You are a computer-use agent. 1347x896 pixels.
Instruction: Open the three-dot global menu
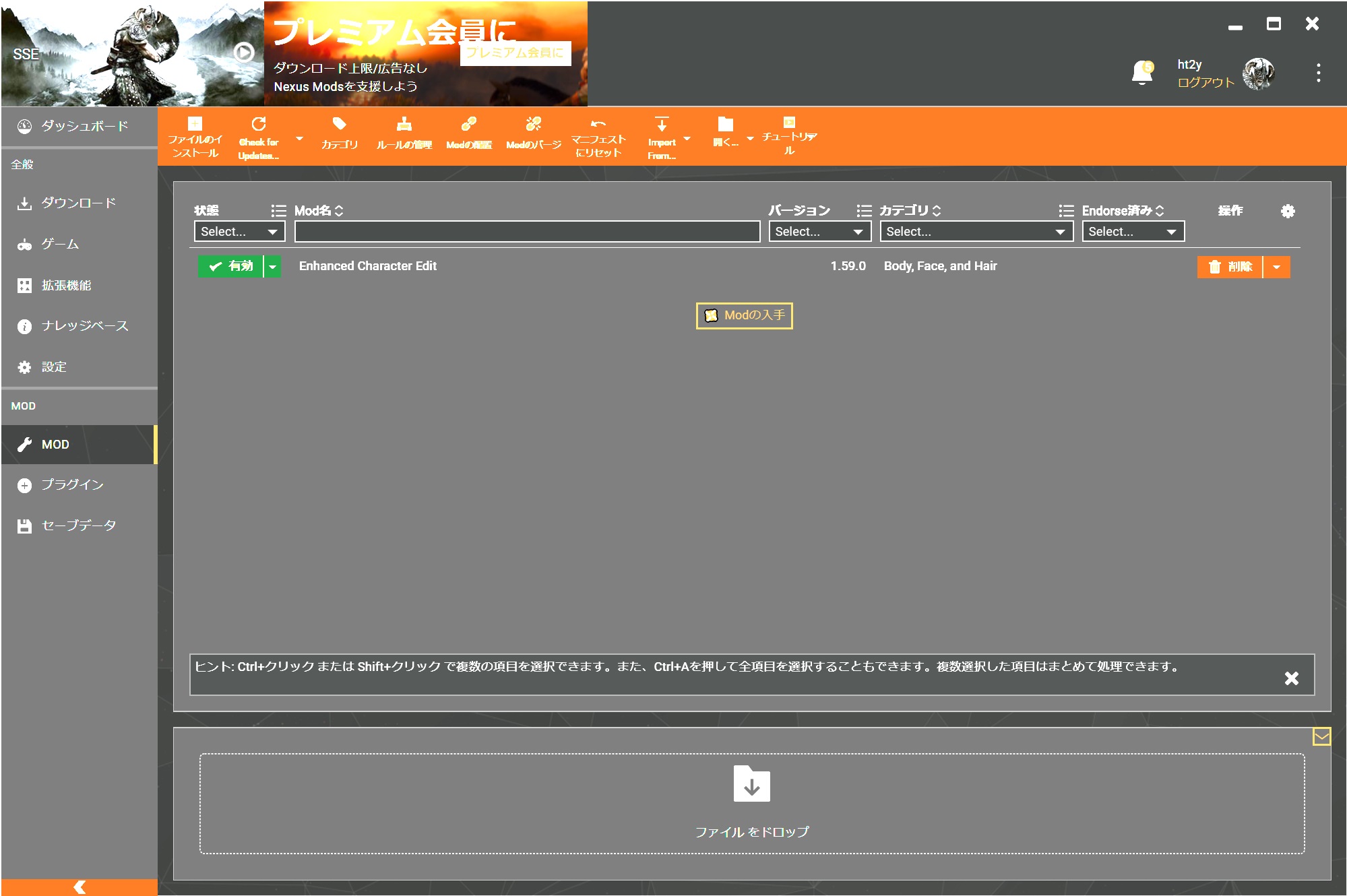[1318, 73]
